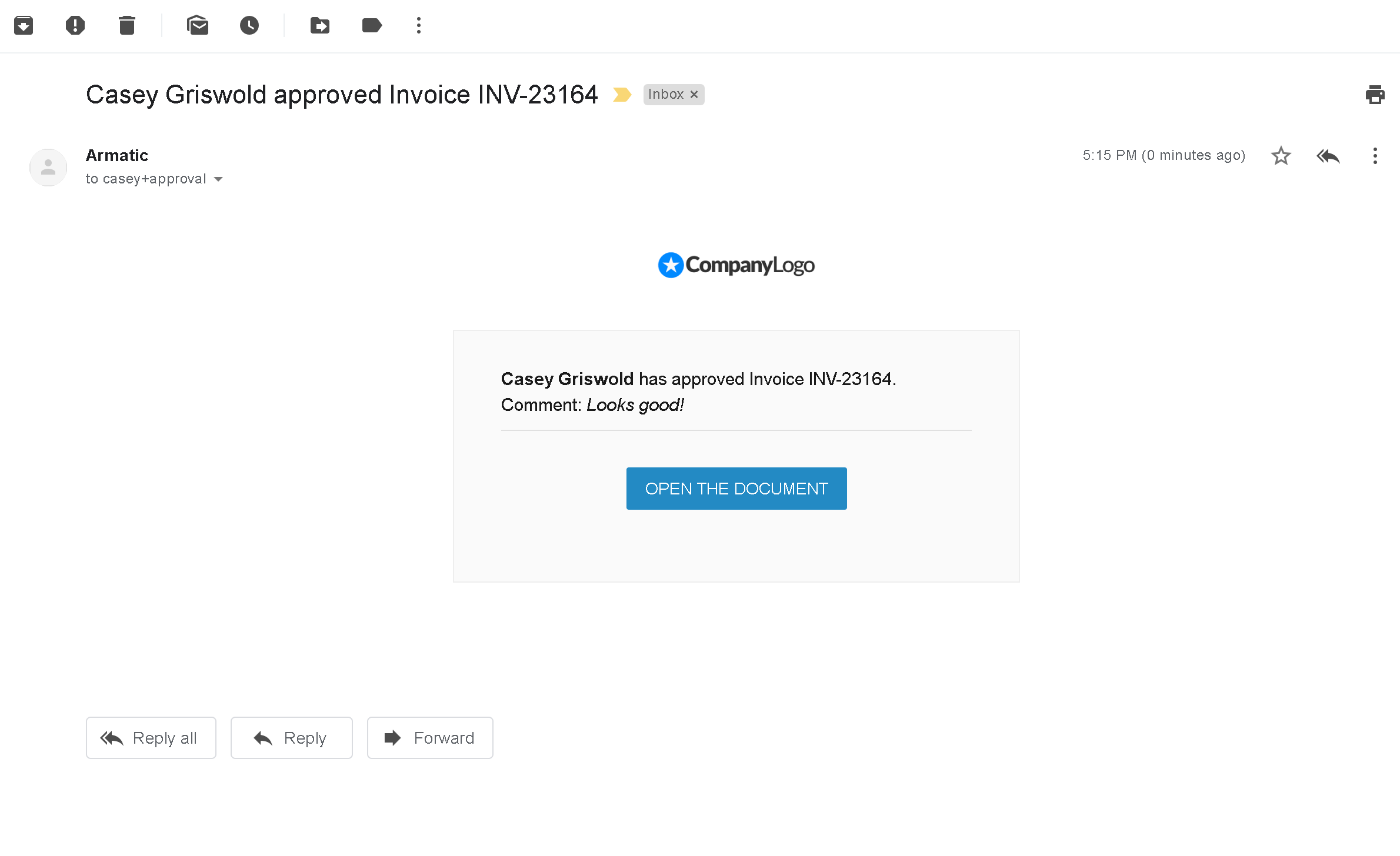Snooze the email with clock icon
1400x856 pixels.
click(249, 25)
